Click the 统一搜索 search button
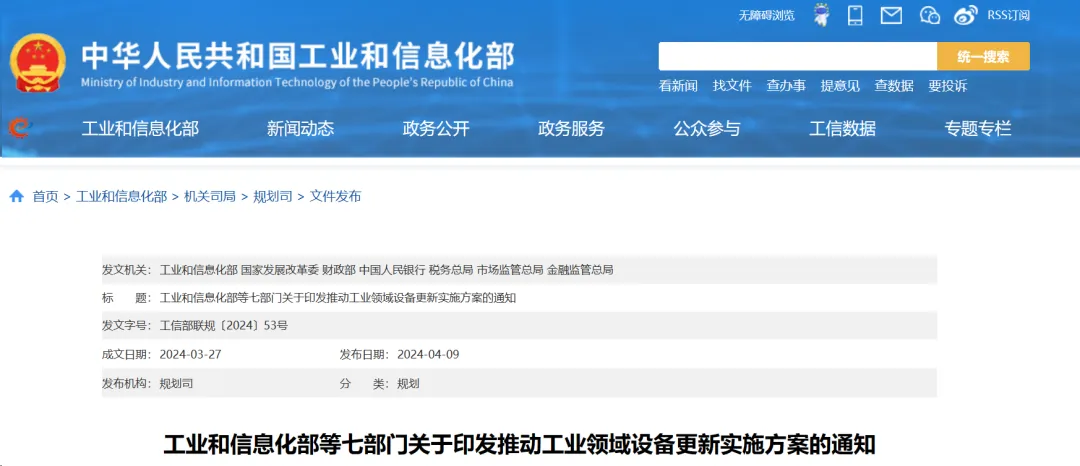This screenshot has width=1080, height=466. point(984,56)
